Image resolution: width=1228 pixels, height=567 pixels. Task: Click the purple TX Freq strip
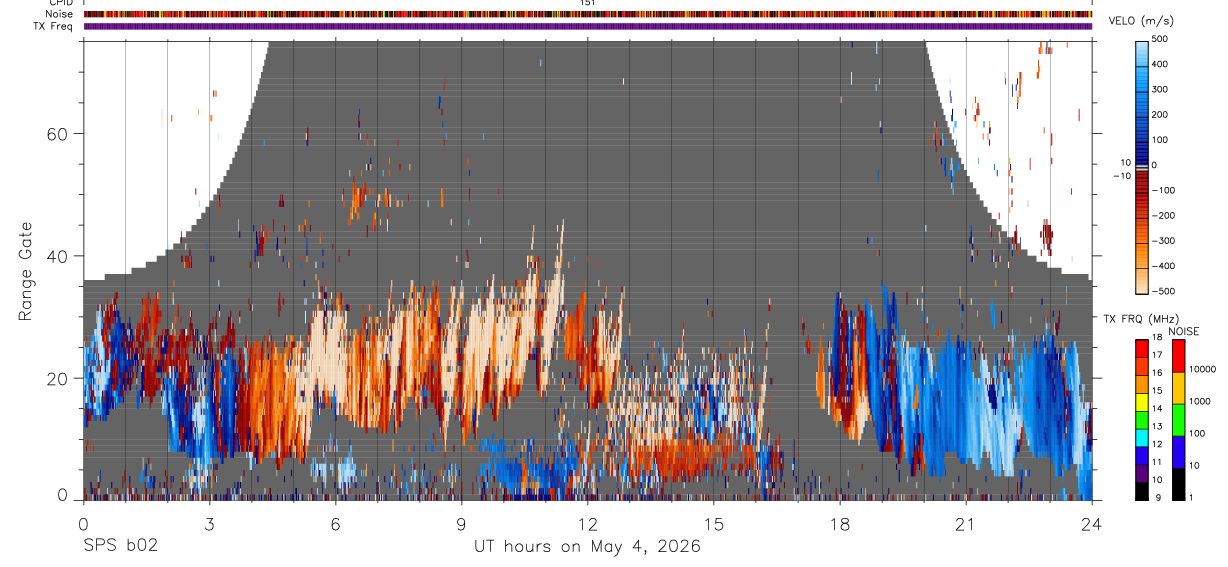(x=588, y=26)
